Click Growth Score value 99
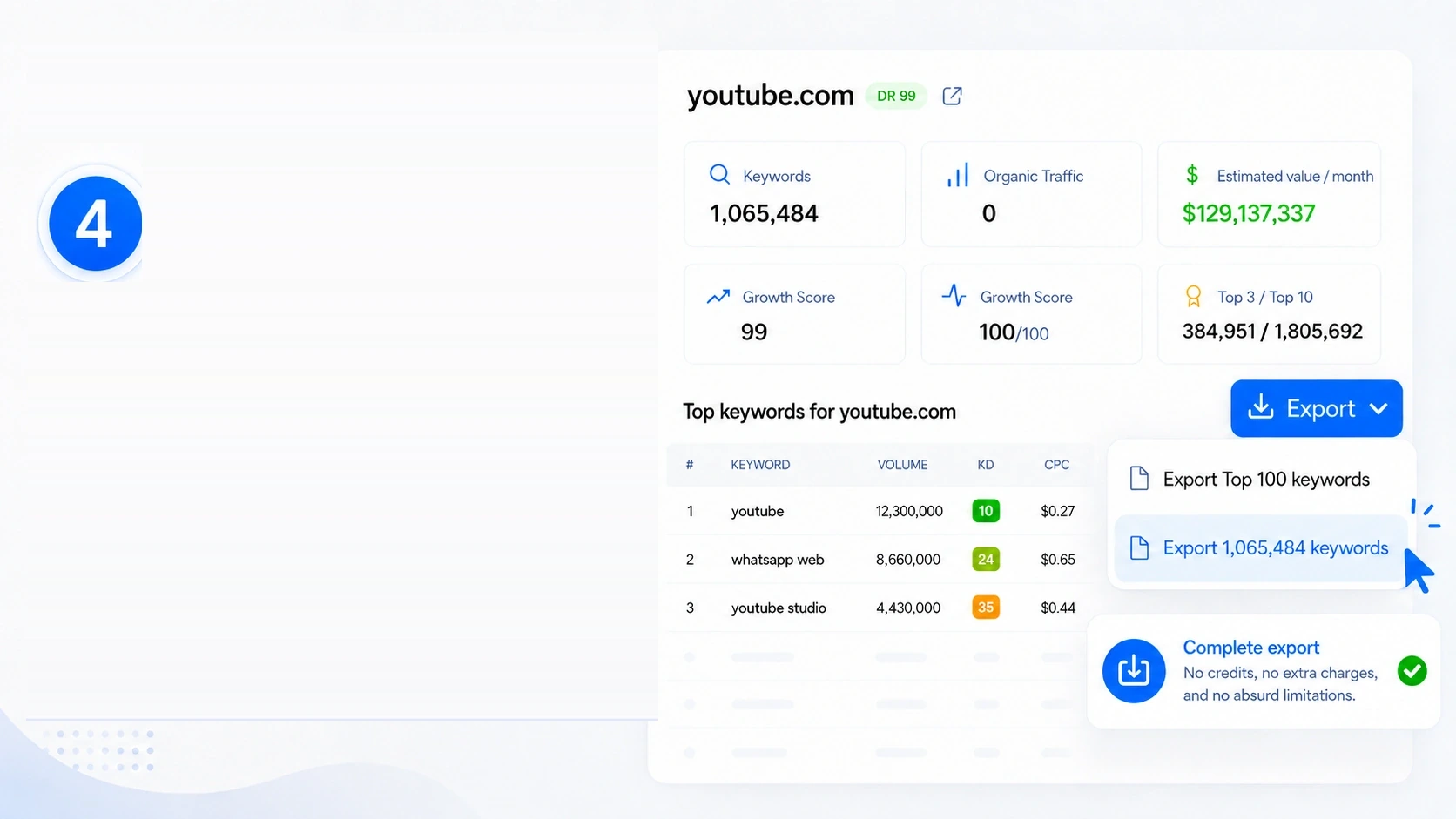The image size is (1456, 819). pos(754,332)
